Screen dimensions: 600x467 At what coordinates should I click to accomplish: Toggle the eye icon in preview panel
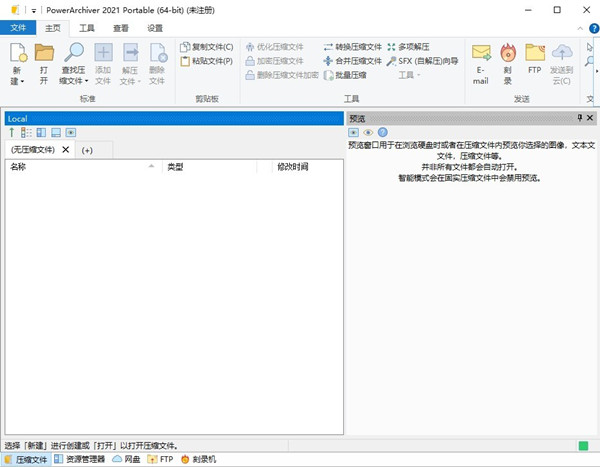click(368, 132)
